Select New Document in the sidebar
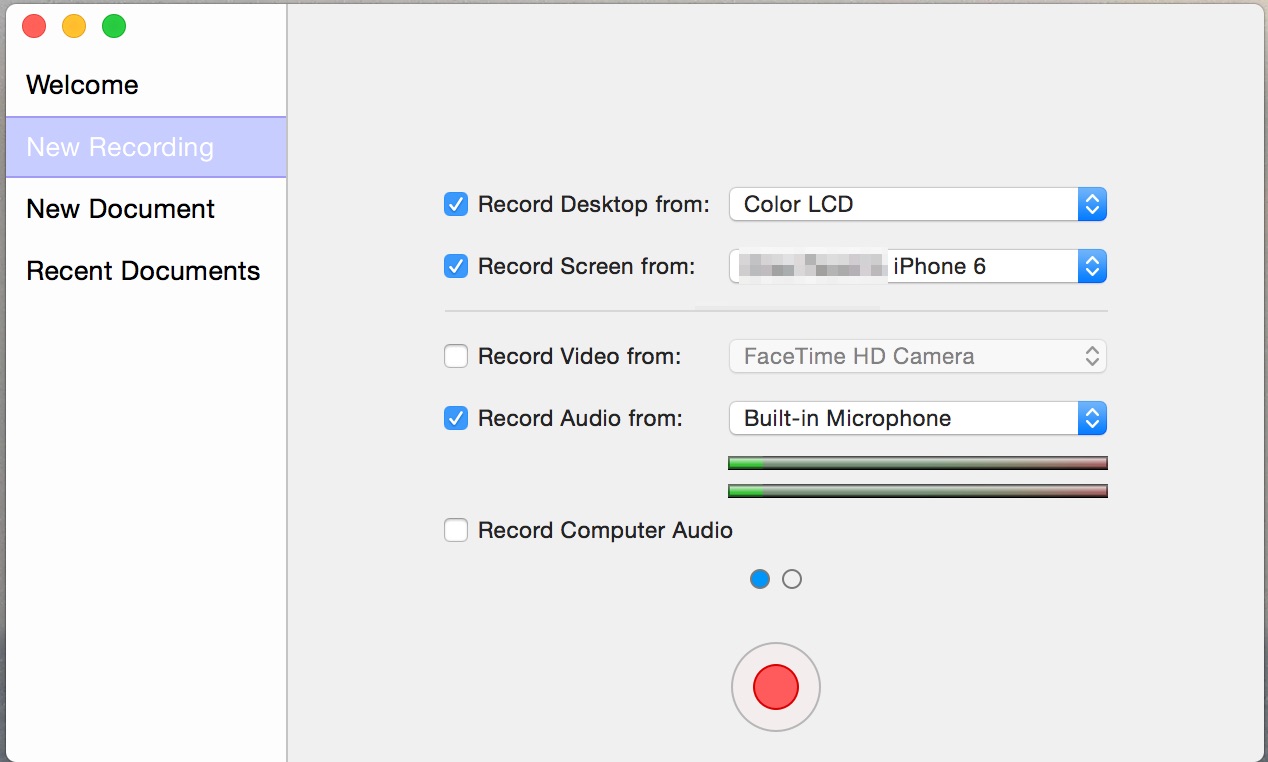Viewport: 1268px width, 762px height. pyautogui.click(x=120, y=209)
